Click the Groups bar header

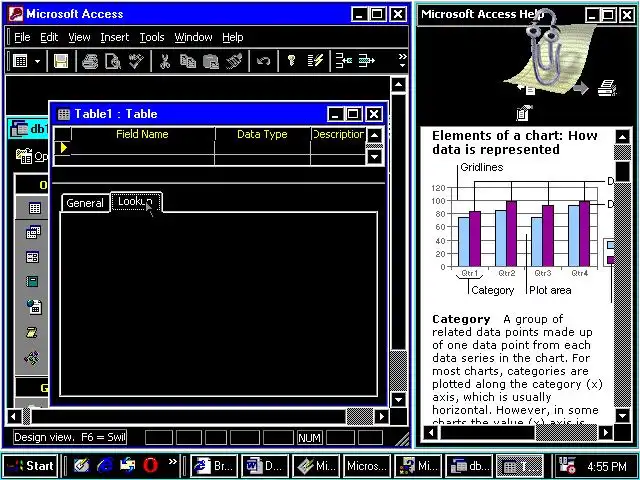[32, 387]
